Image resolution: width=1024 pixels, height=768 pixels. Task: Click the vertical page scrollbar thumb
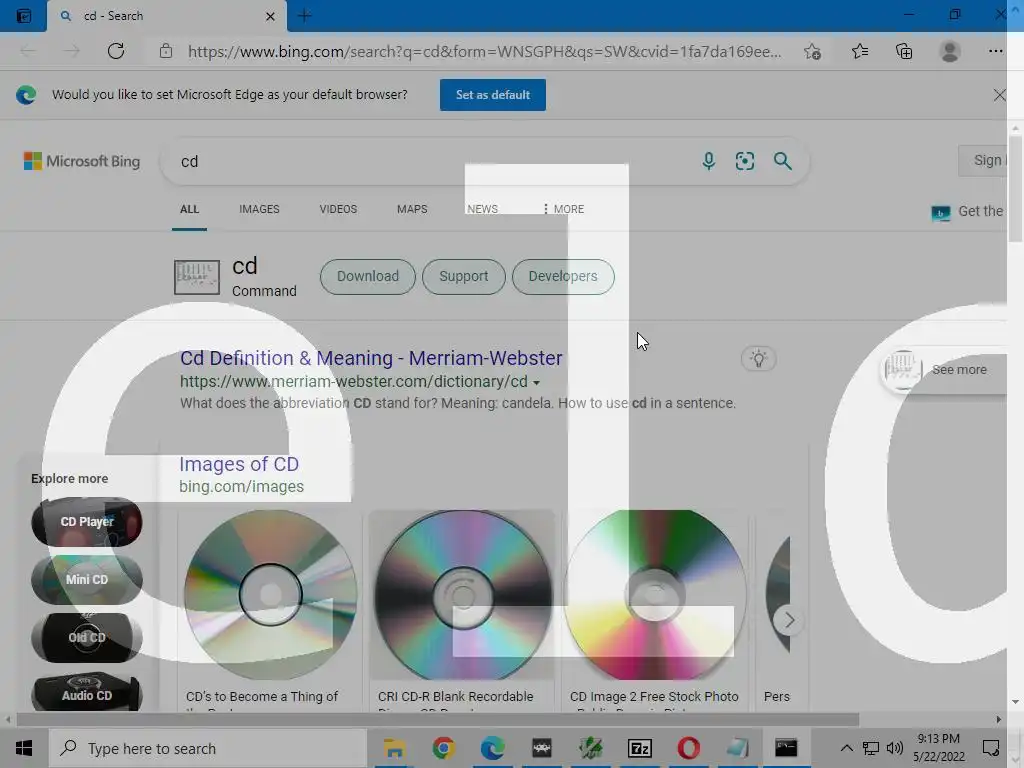1015,189
